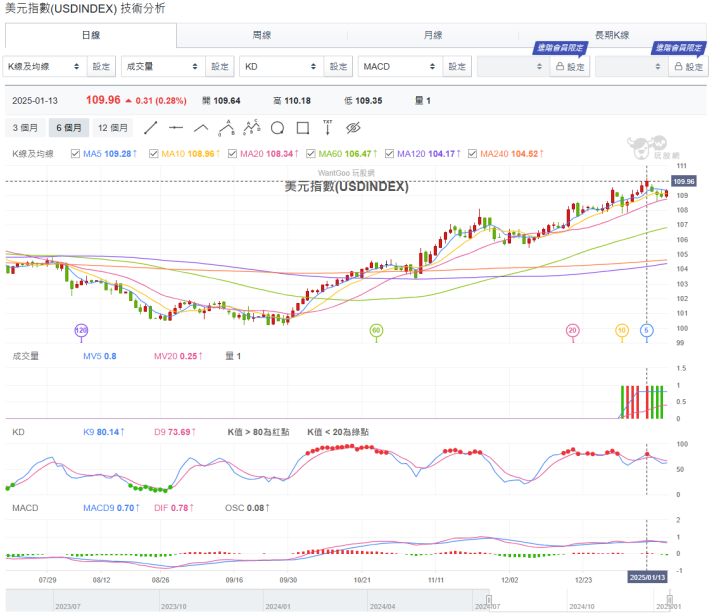Click the DIF 0.78 value
The width and height of the screenshot is (720, 616).
(x=174, y=508)
